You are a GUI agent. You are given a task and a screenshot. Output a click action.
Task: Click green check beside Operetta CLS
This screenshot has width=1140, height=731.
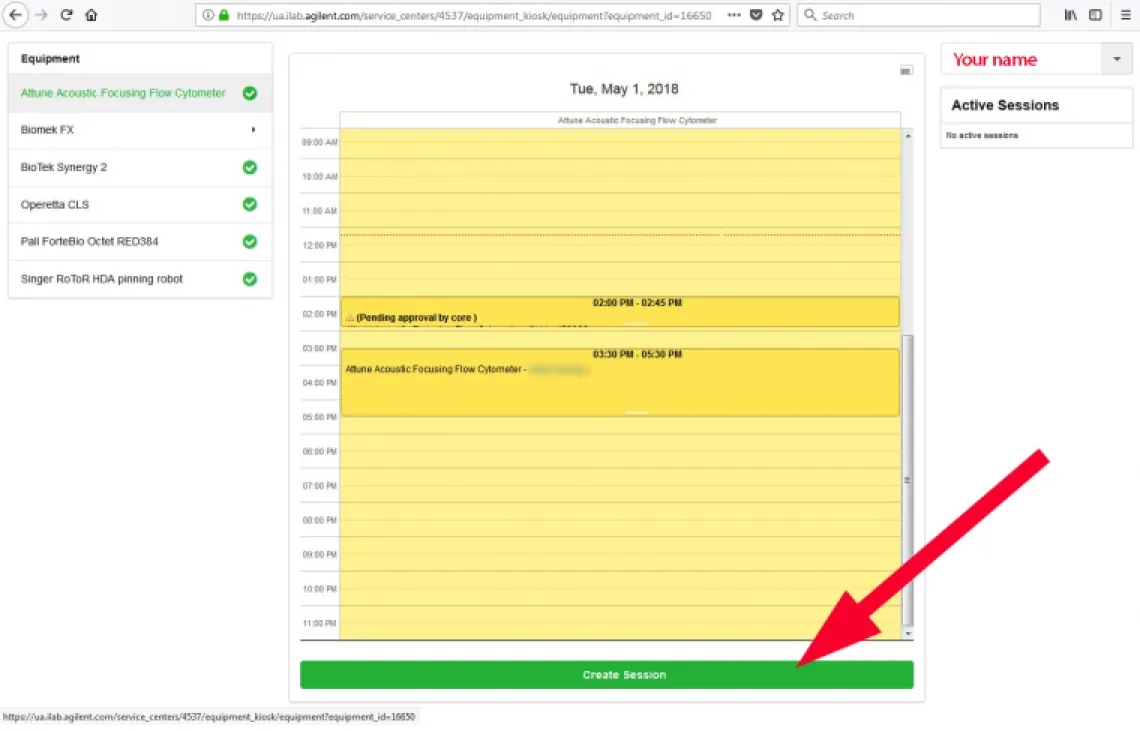[x=250, y=204]
